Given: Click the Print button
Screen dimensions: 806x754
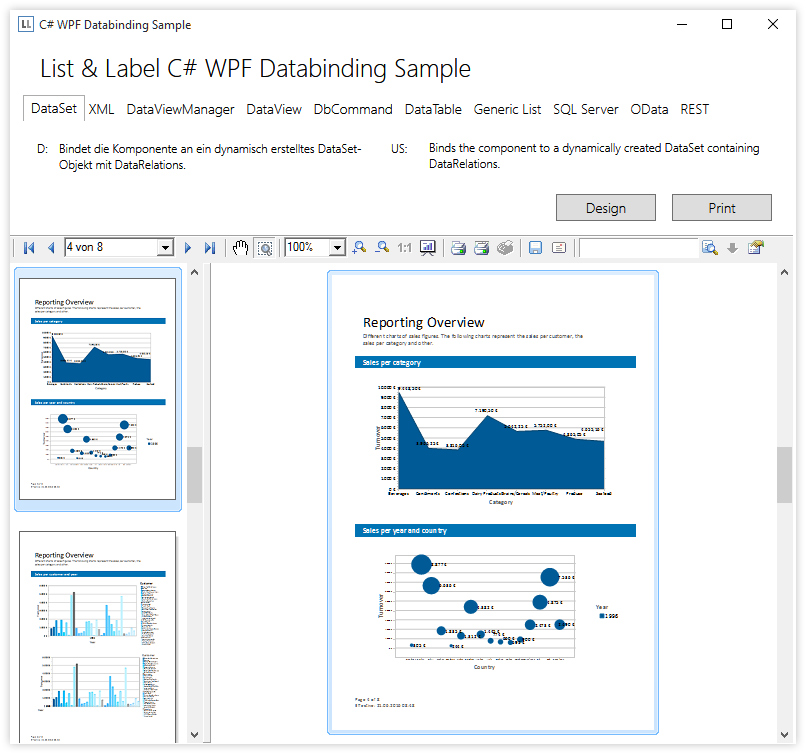Looking at the screenshot, I should (x=722, y=208).
